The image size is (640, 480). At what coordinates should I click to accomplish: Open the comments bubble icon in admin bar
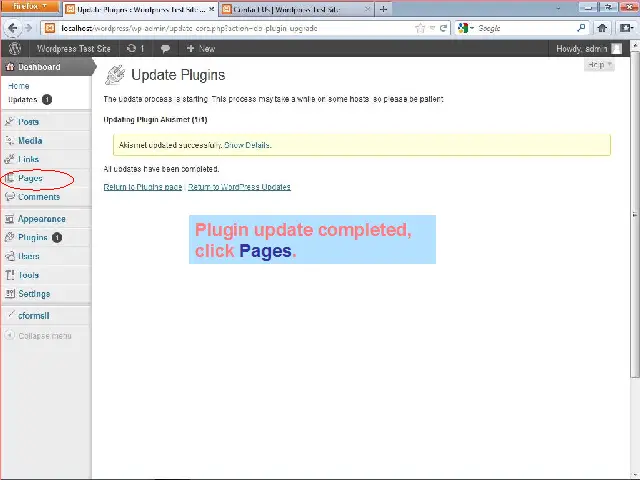tap(165, 49)
